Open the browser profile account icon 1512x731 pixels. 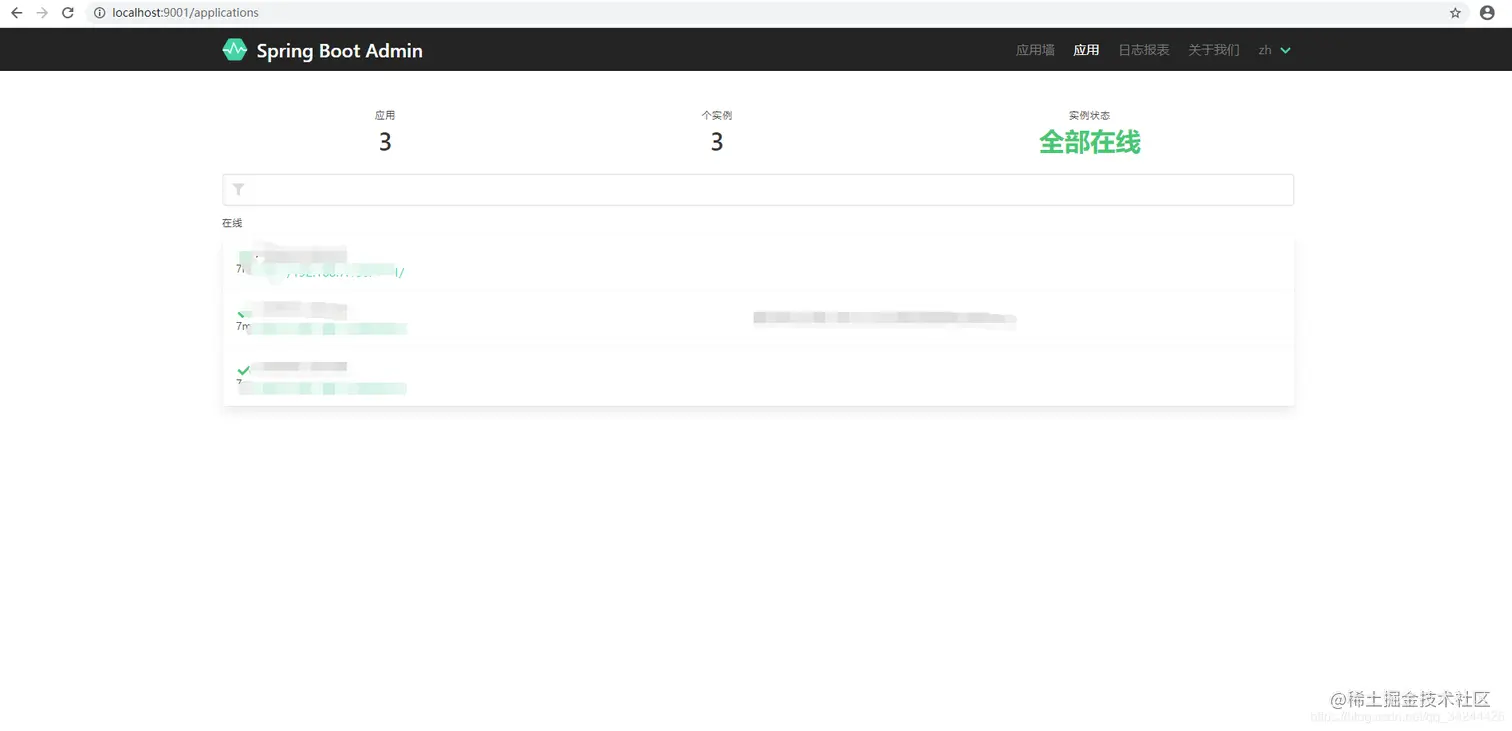coord(1487,13)
